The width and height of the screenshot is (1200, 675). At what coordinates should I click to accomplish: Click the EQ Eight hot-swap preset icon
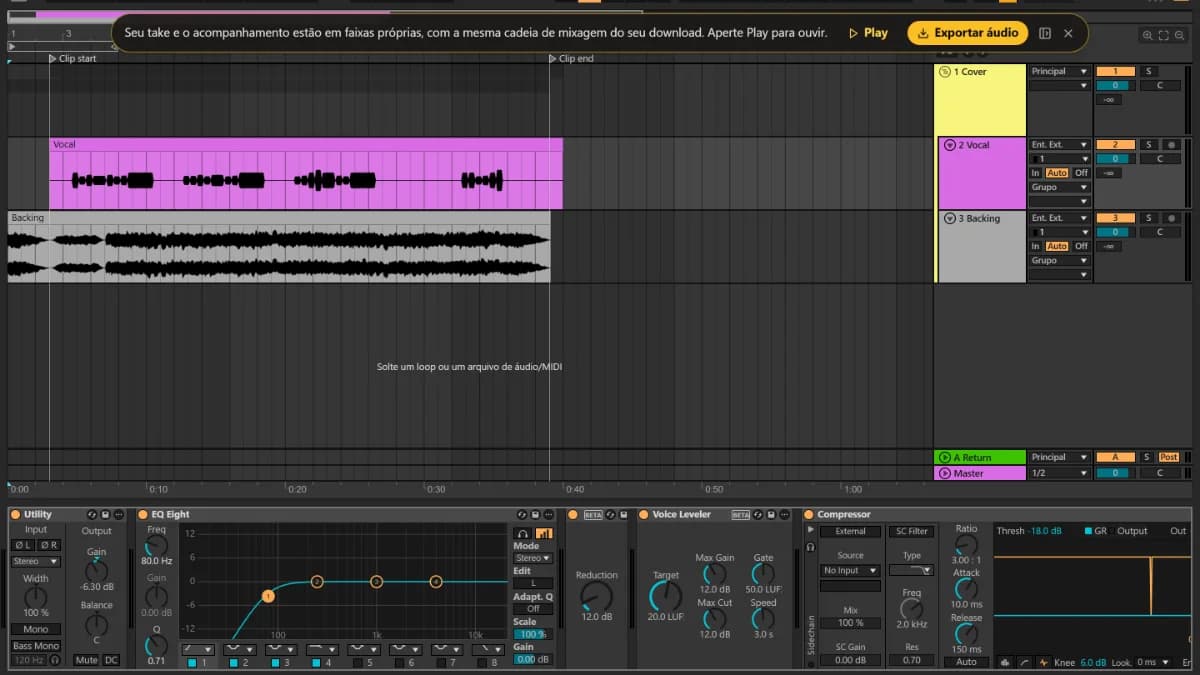[522, 514]
